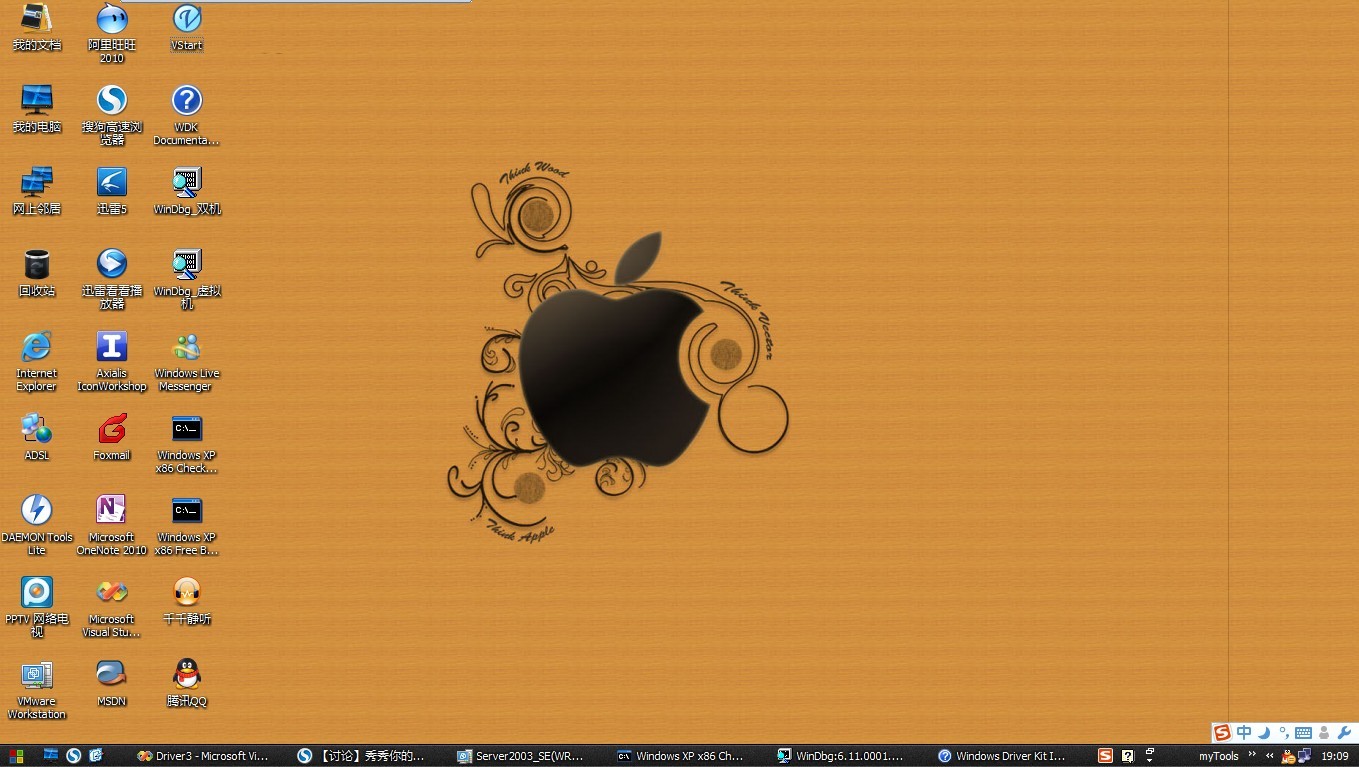1359x767 pixels.
Task: Click the network connection tray icon
Action: [x=1304, y=756]
